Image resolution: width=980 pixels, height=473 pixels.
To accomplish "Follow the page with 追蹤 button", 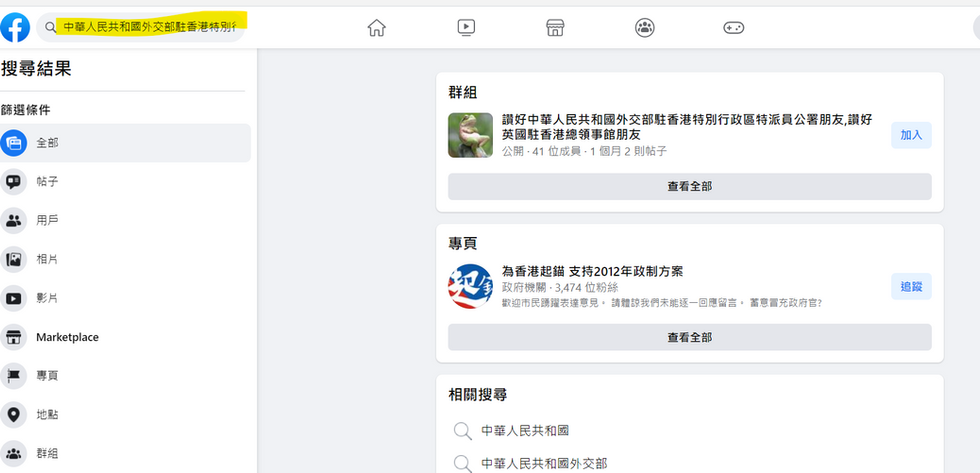I will (x=911, y=287).
